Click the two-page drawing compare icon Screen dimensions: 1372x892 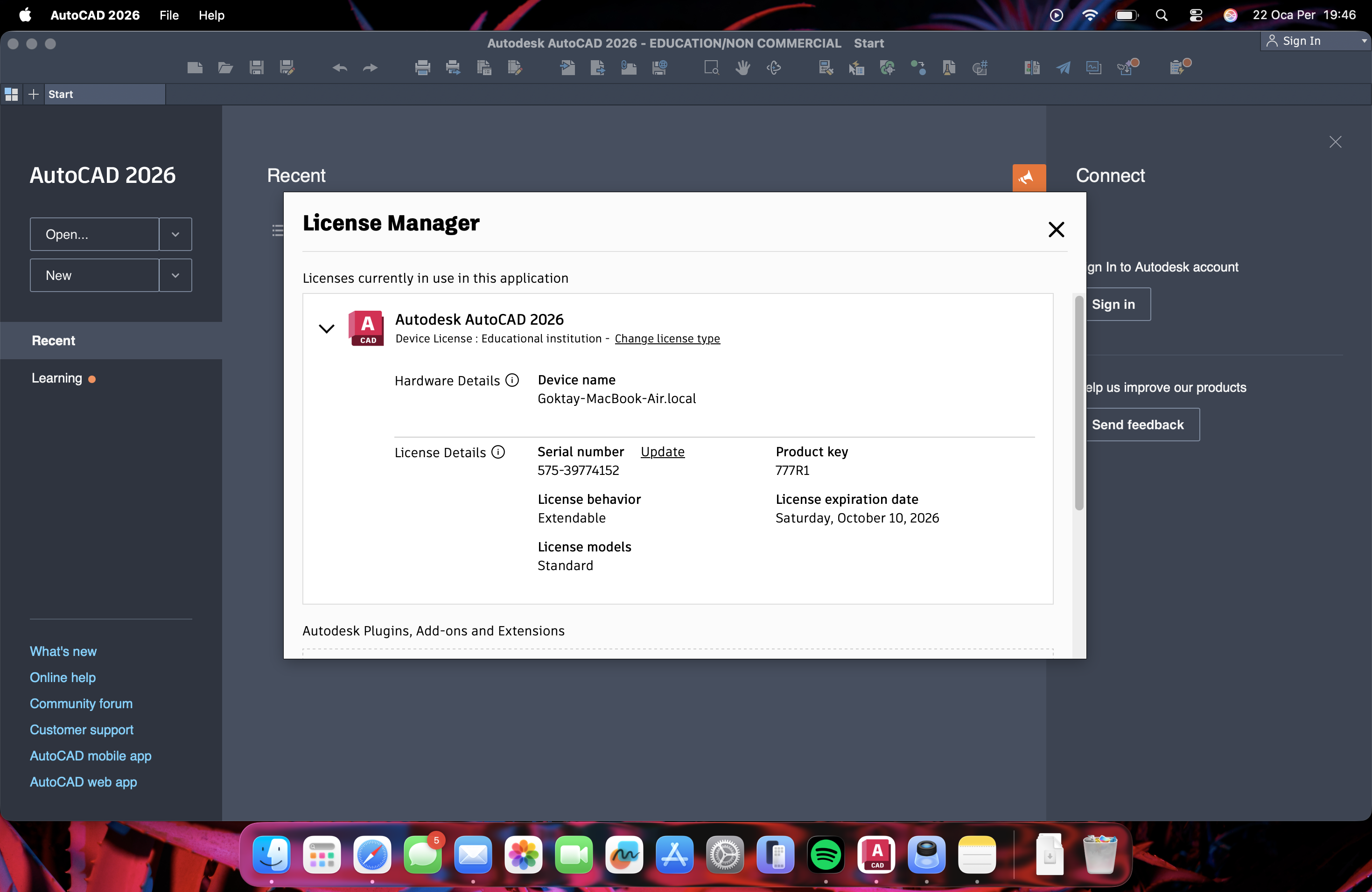pos(1032,68)
